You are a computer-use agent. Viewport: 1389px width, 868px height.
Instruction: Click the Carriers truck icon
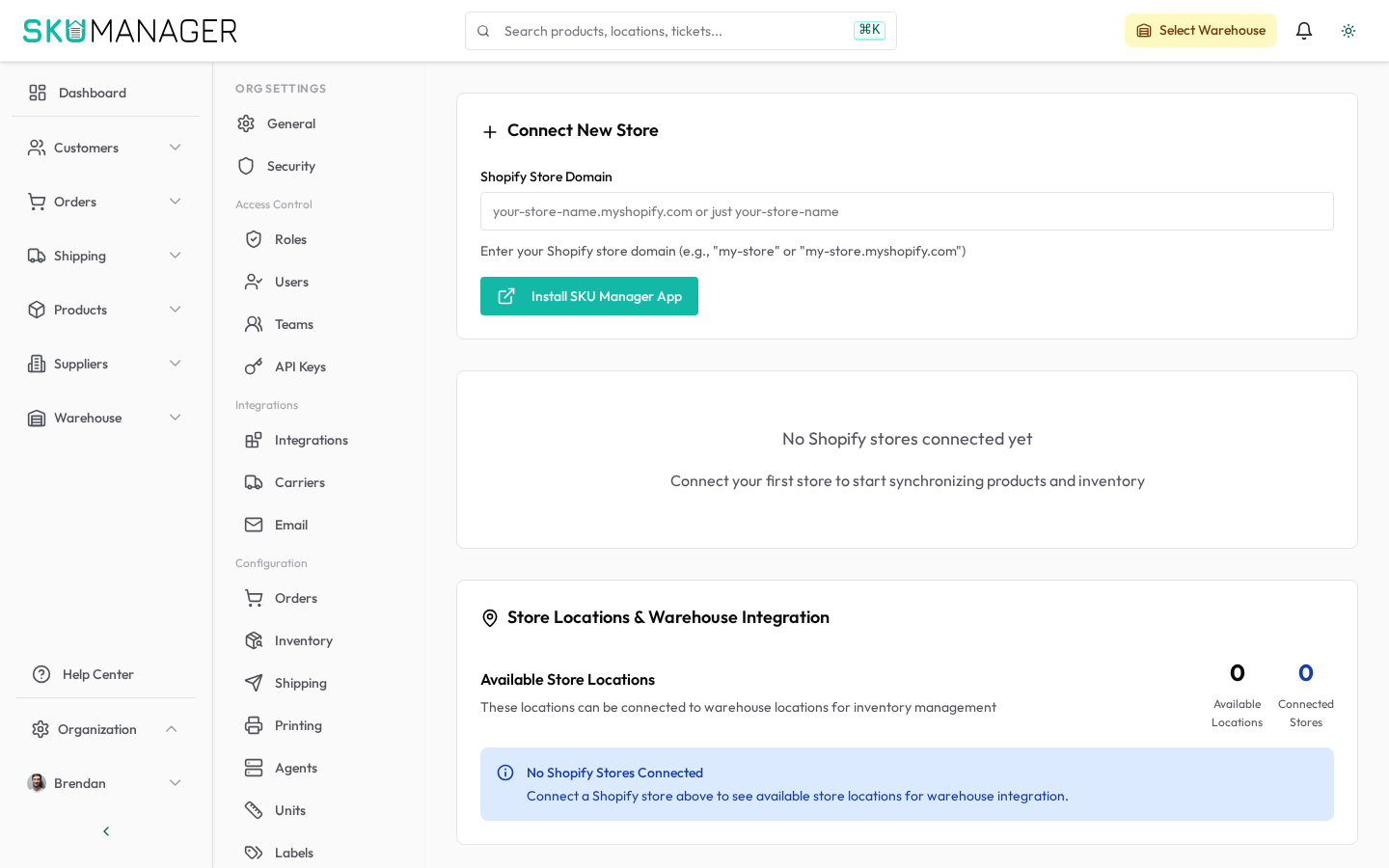click(x=254, y=482)
